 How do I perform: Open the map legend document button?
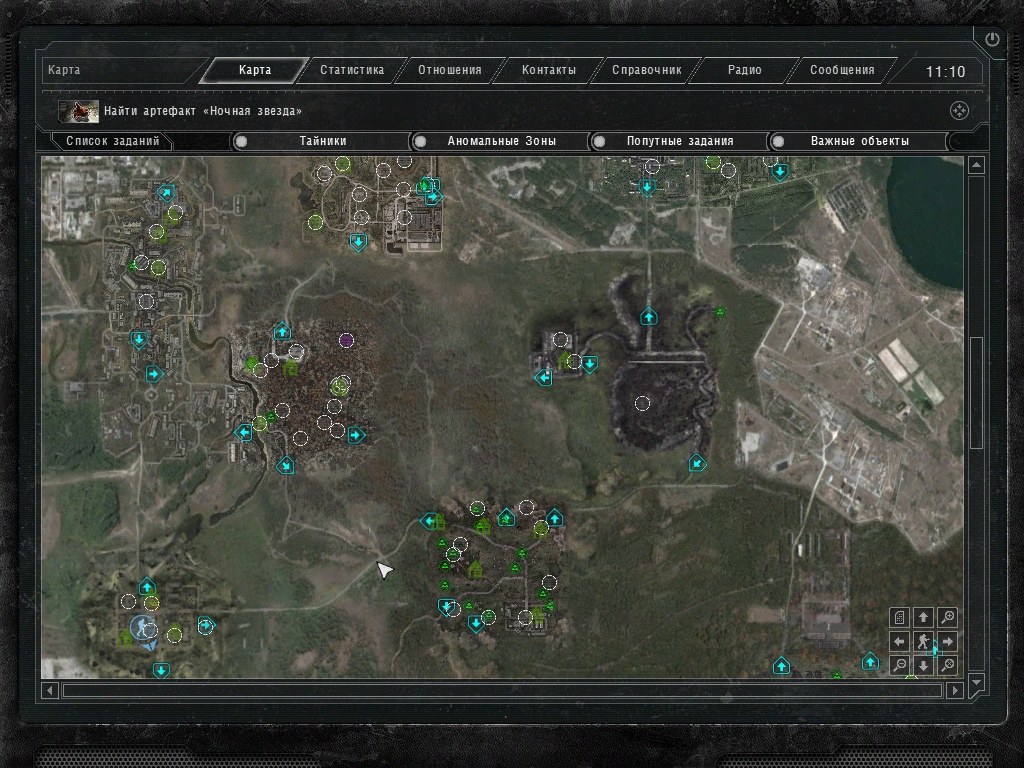pos(899,617)
